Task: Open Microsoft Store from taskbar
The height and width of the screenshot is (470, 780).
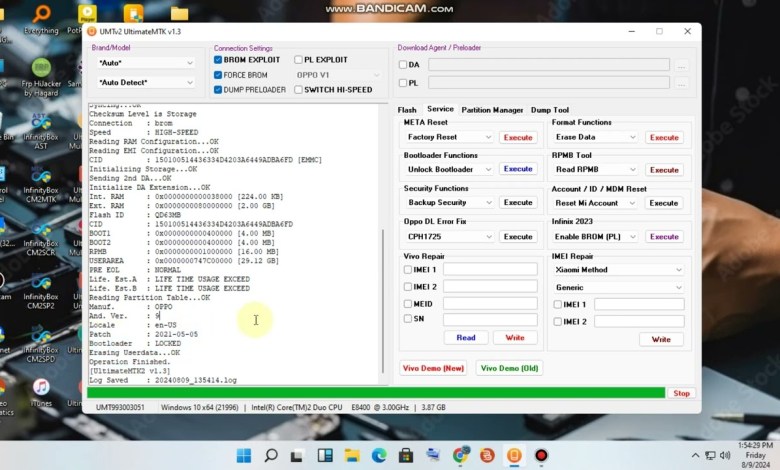Action: 406,455
